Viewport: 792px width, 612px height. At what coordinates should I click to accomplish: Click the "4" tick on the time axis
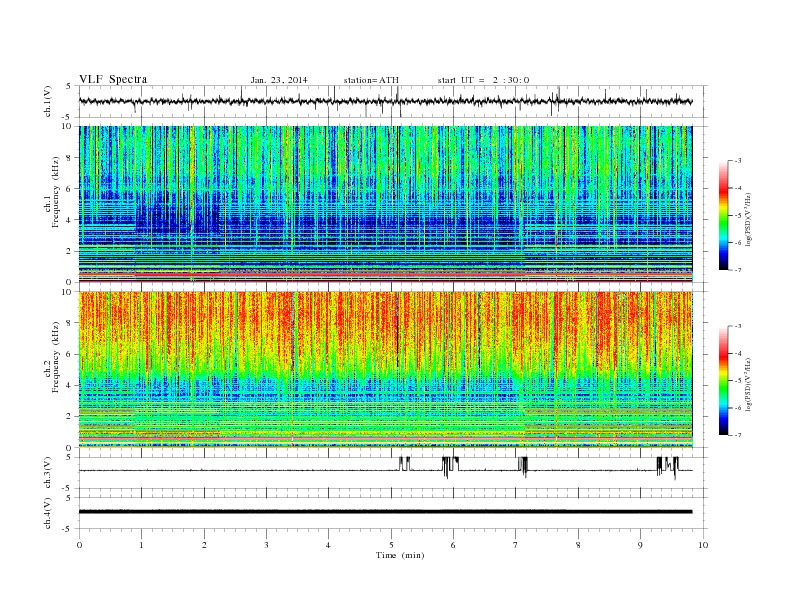pyautogui.click(x=329, y=545)
